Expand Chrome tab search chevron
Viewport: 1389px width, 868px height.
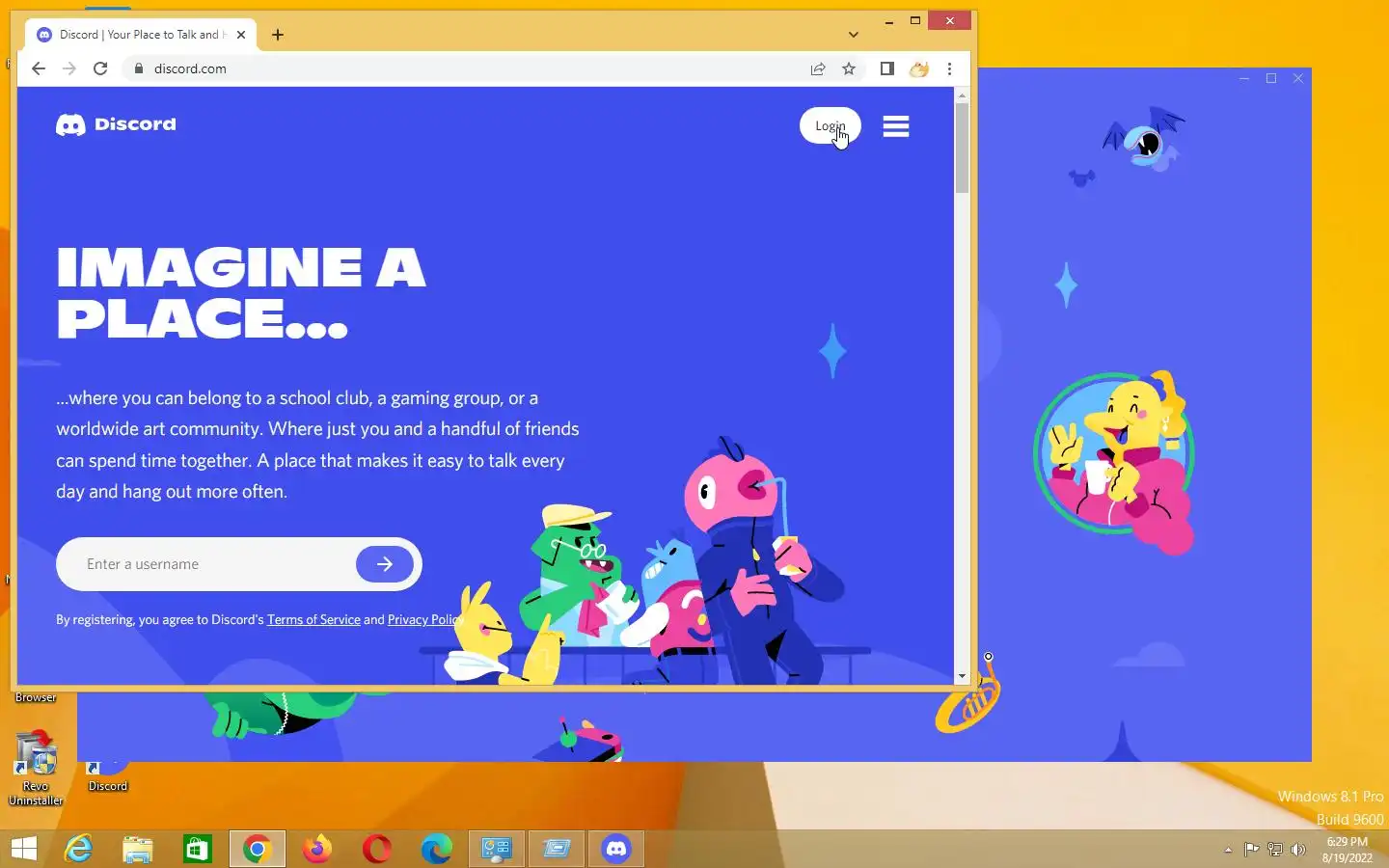coord(854,35)
